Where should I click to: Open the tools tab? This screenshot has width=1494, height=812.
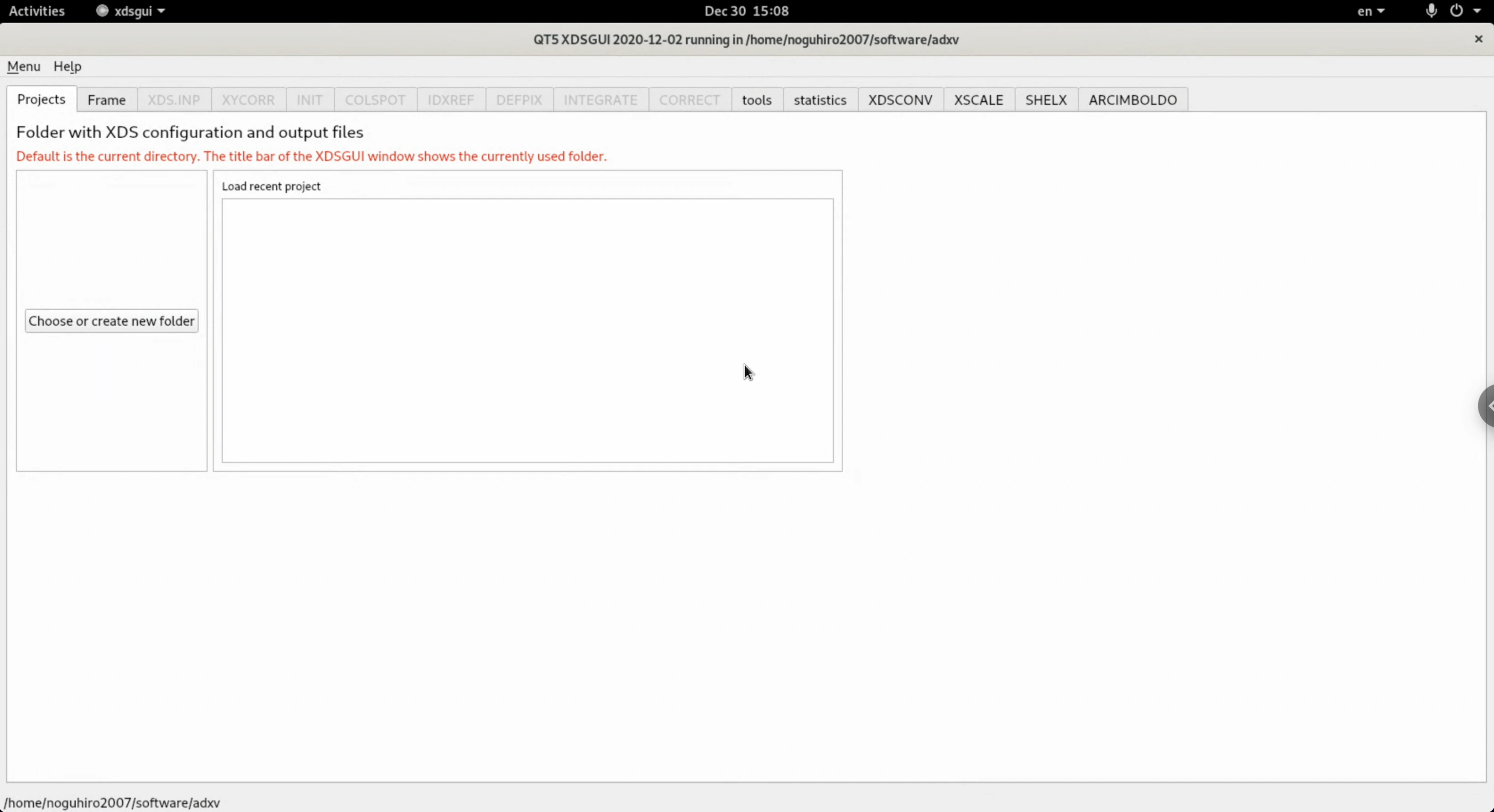coord(757,100)
